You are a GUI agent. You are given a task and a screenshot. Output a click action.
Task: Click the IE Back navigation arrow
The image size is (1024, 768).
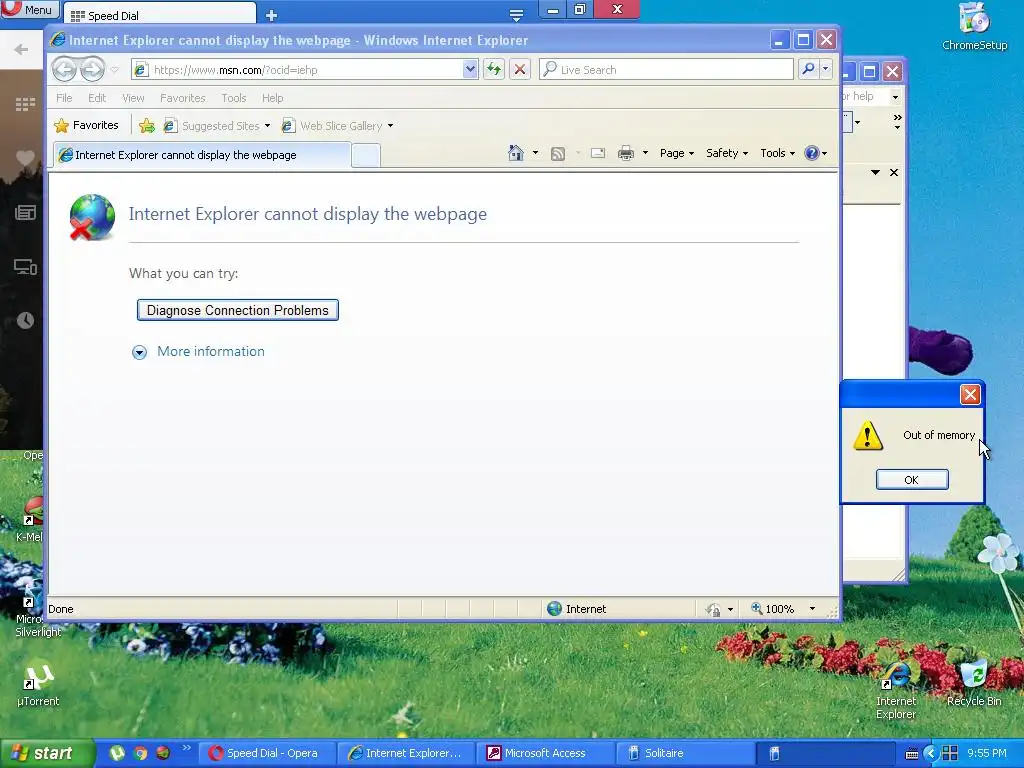coord(65,69)
